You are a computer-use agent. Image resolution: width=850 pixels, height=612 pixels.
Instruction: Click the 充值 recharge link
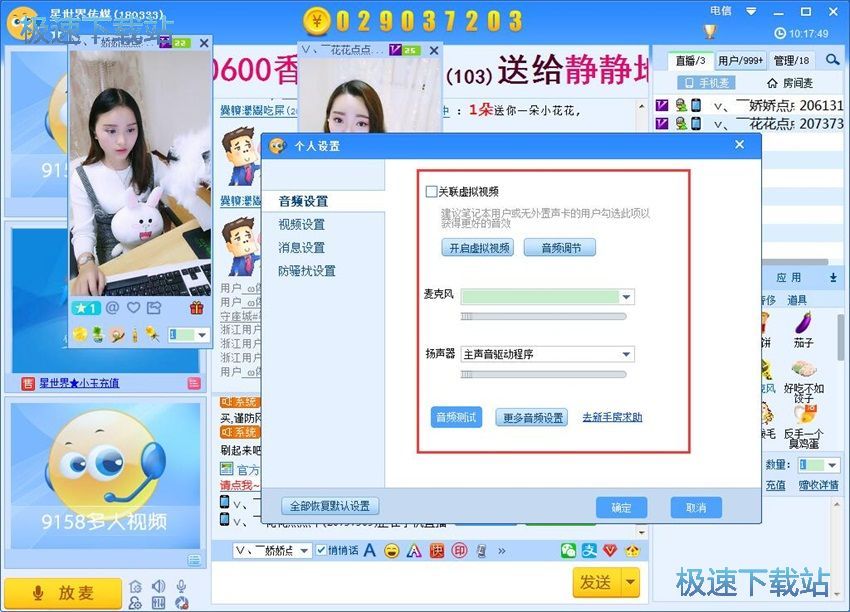(776, 485)
